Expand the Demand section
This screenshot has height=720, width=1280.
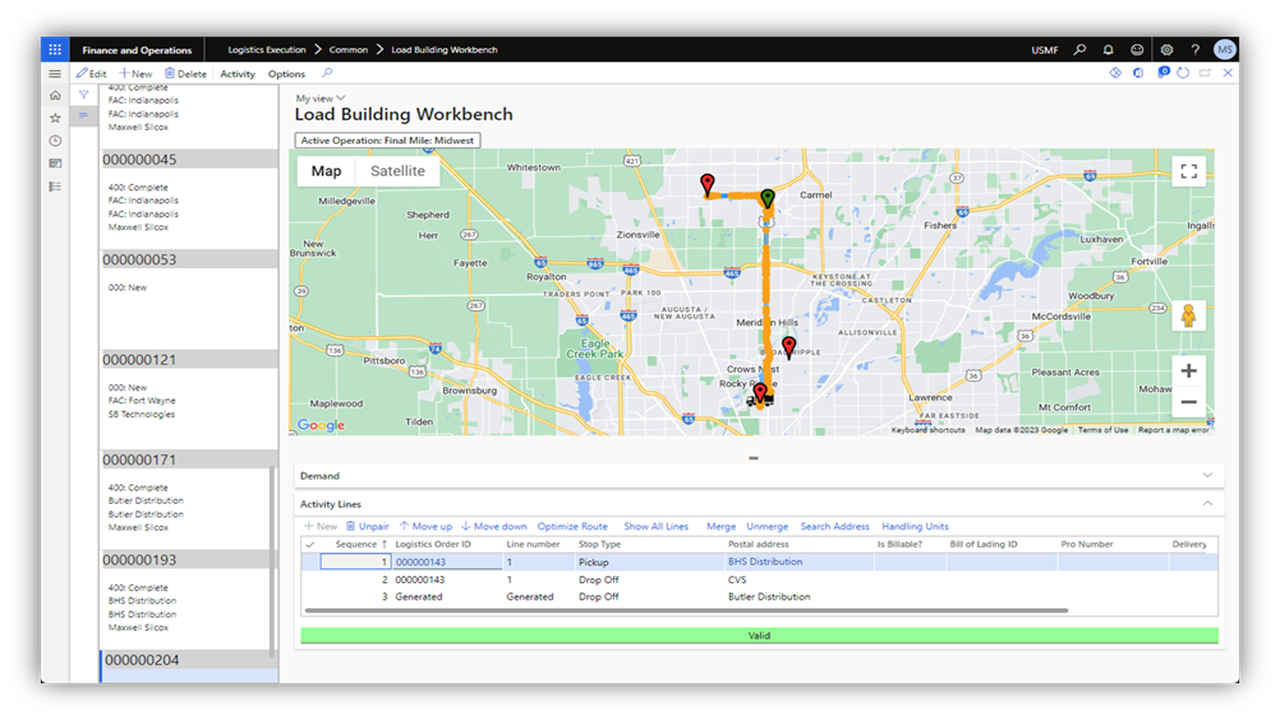point(758,476)
